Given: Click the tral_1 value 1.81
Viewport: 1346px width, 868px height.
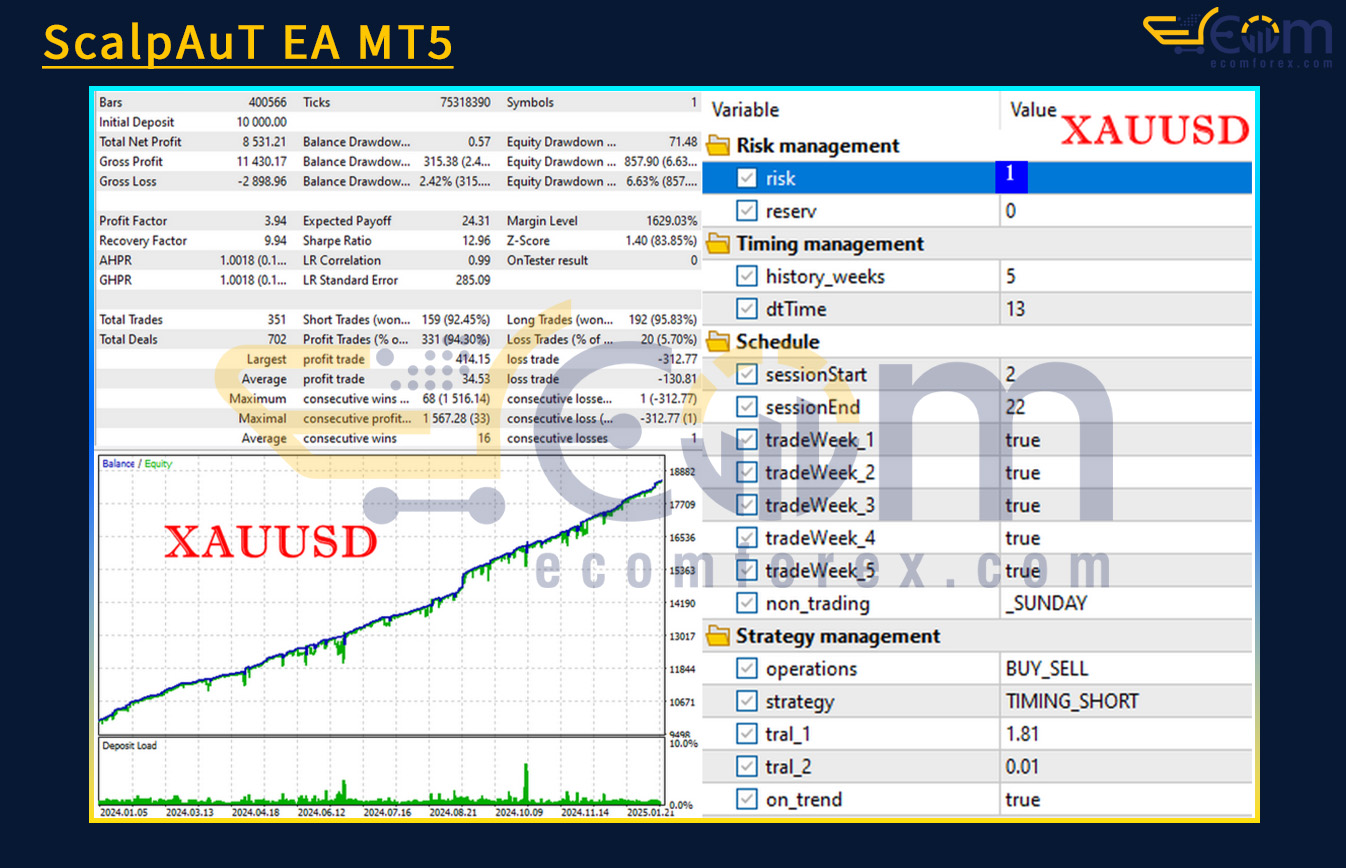Looking at the screenshot, I should point(1022,734).
